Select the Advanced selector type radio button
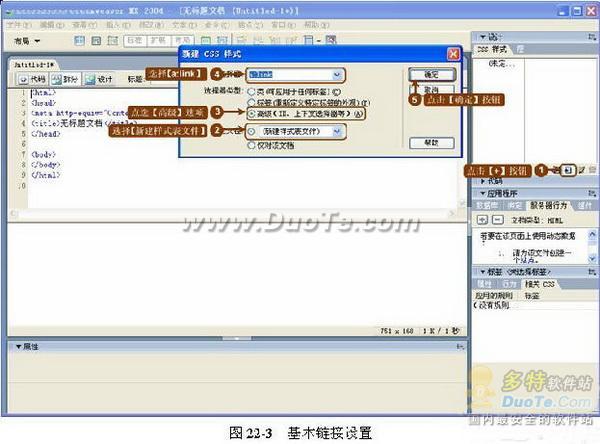 pos(251,114)
